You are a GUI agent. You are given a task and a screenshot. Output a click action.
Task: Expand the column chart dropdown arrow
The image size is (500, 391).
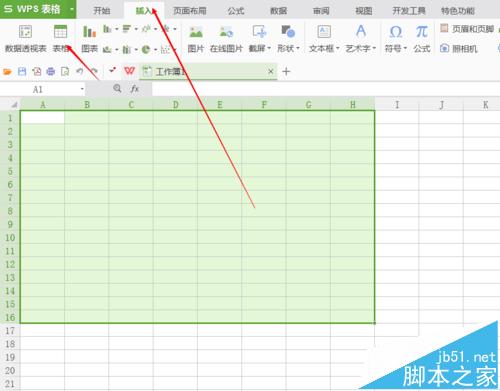[x=117, y=29]
